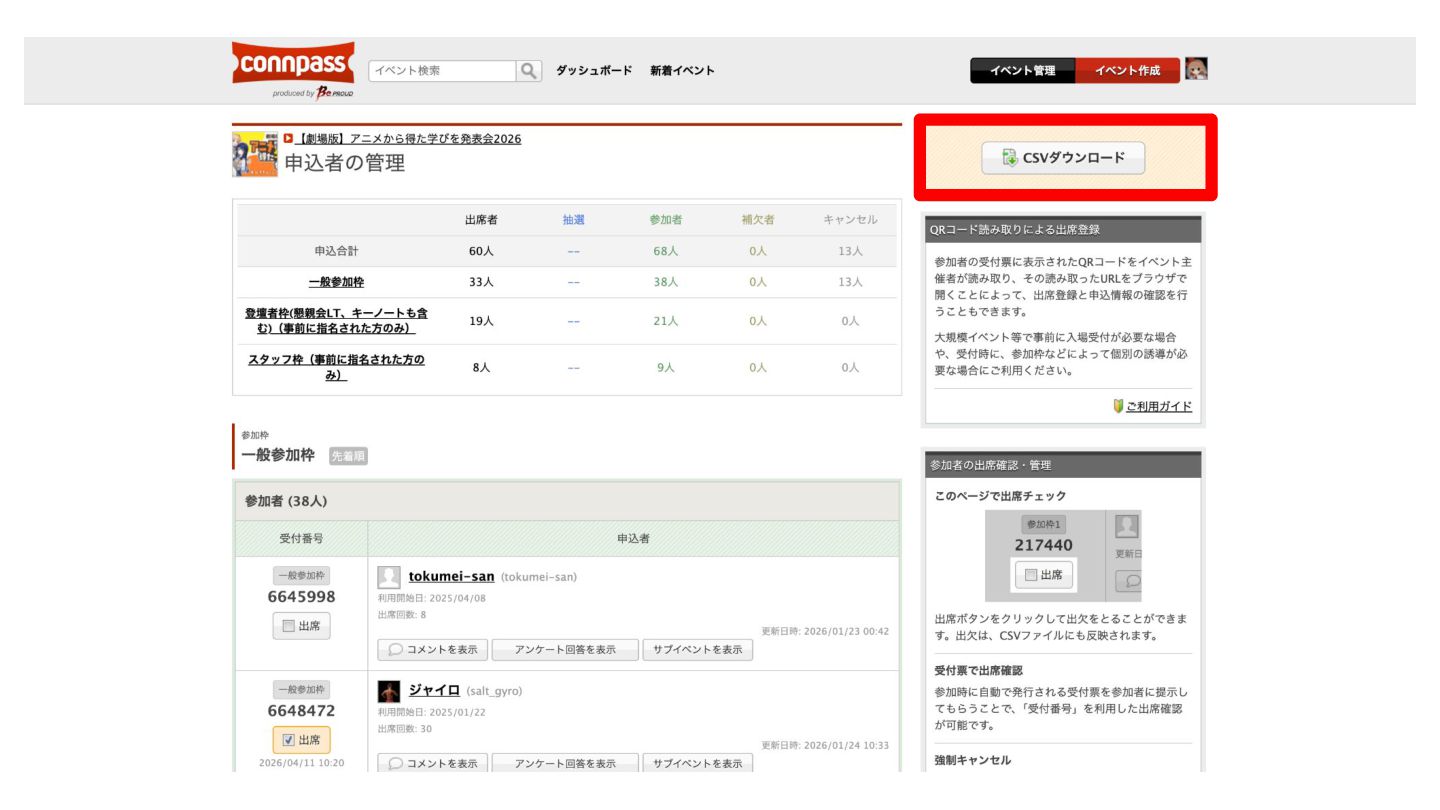This screenshot has height=810, width=1440.
Task: Open 新着イベント in top navigation
Action: coord(682,71)
